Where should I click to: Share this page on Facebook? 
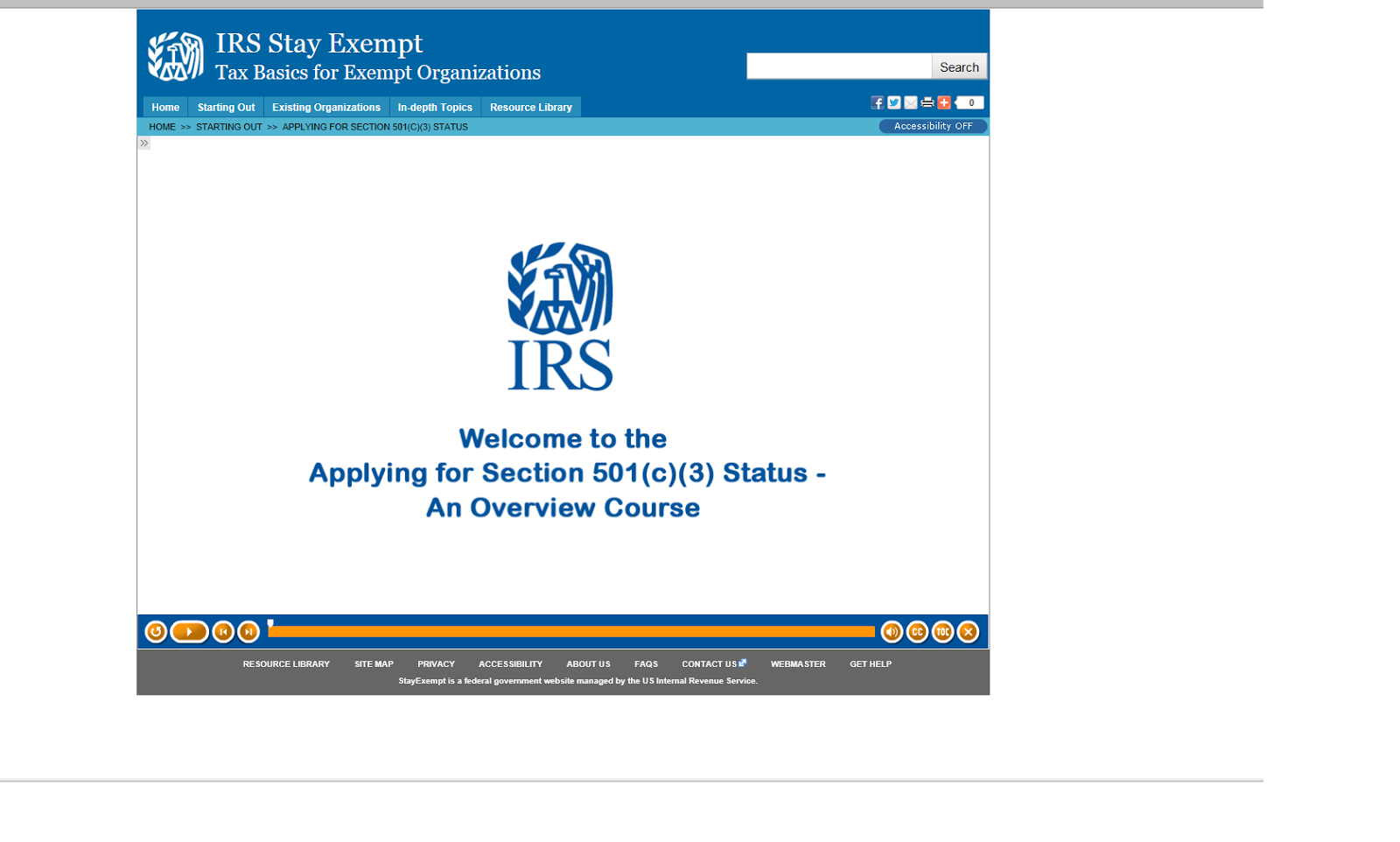point(877,102)
